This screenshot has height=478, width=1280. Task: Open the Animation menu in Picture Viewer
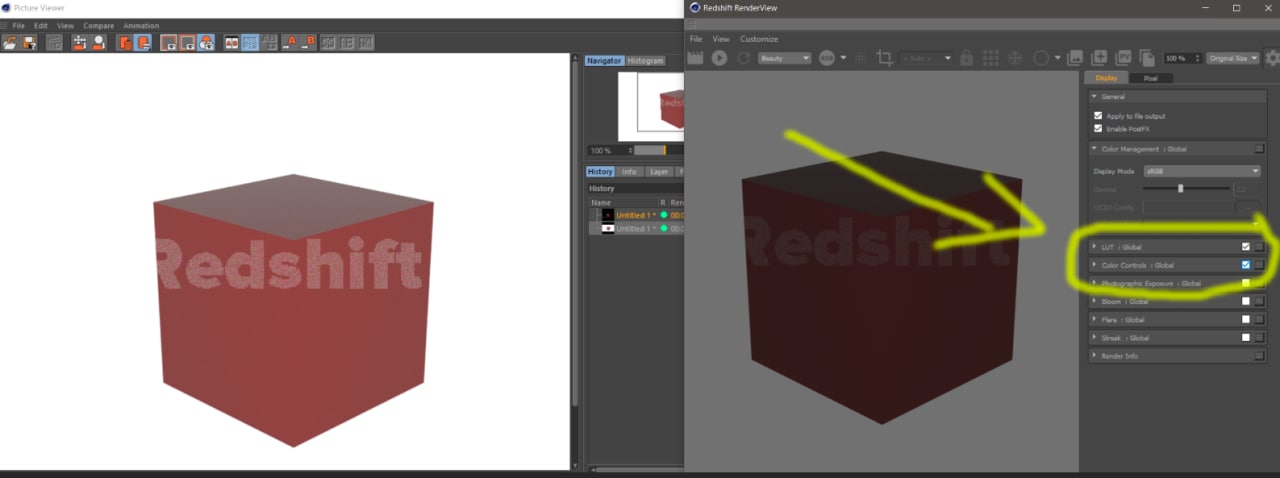point(141,25)
